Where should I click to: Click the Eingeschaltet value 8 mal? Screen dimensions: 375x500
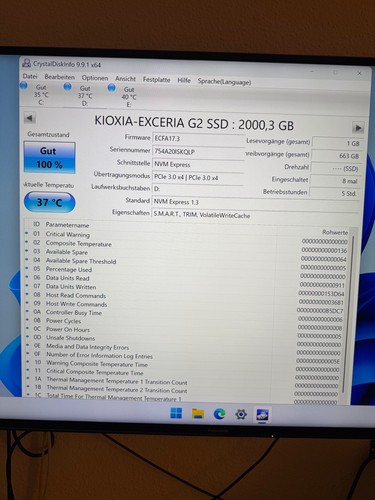[x=335, y=181]
